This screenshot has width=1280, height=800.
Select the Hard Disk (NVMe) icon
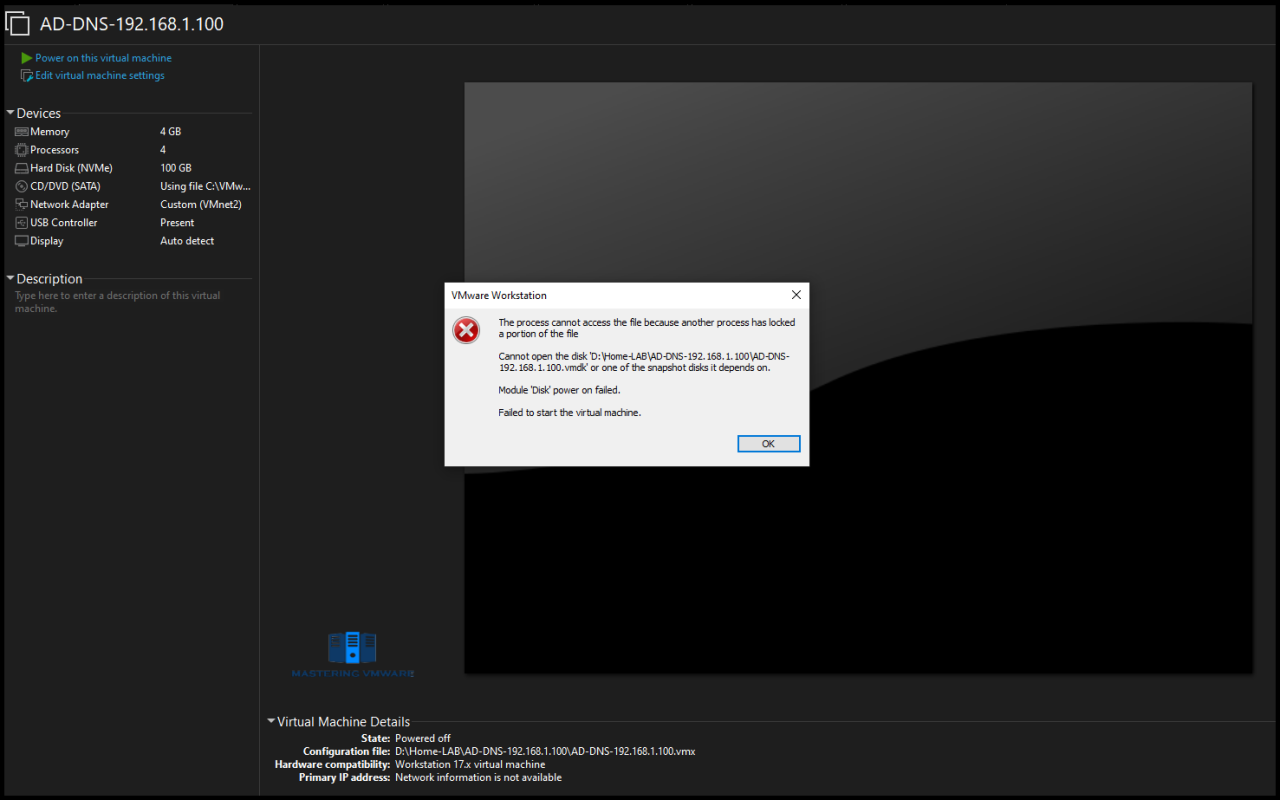pos(22,168)
